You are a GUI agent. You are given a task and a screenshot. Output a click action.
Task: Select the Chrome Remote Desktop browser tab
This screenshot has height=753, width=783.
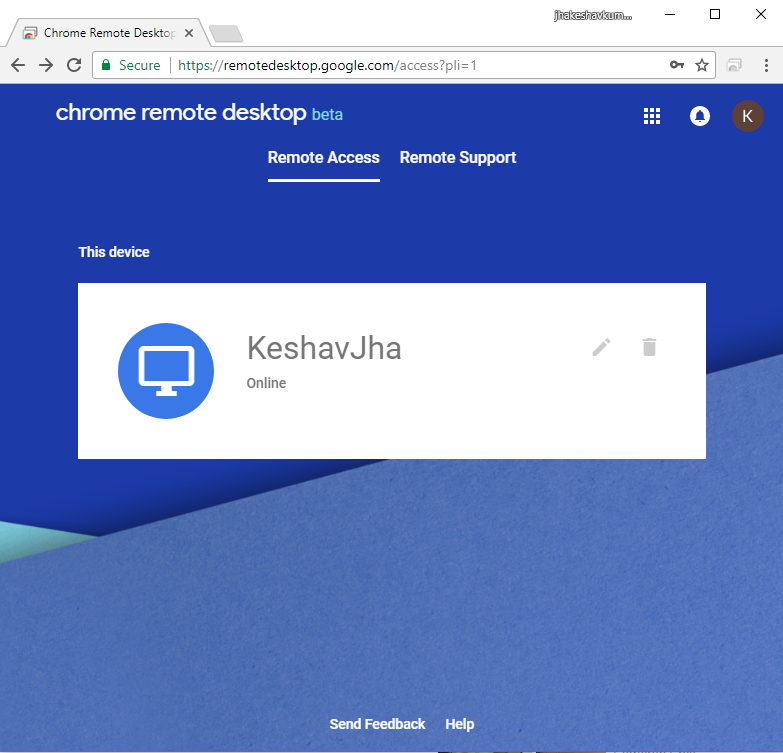pyautogui.click(x=109, y=33)
